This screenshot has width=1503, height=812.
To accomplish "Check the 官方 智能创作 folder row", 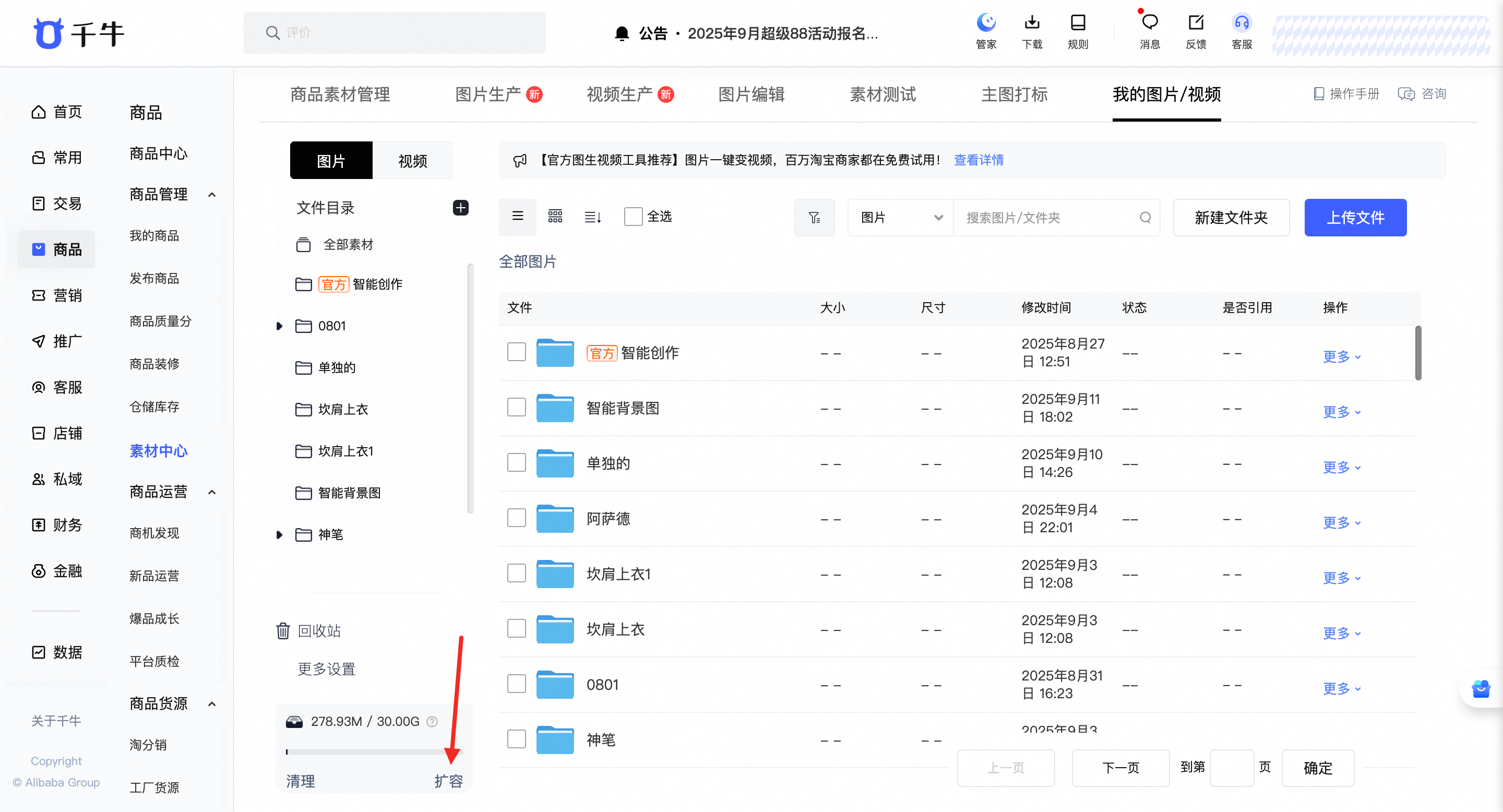I will point(516,352).
